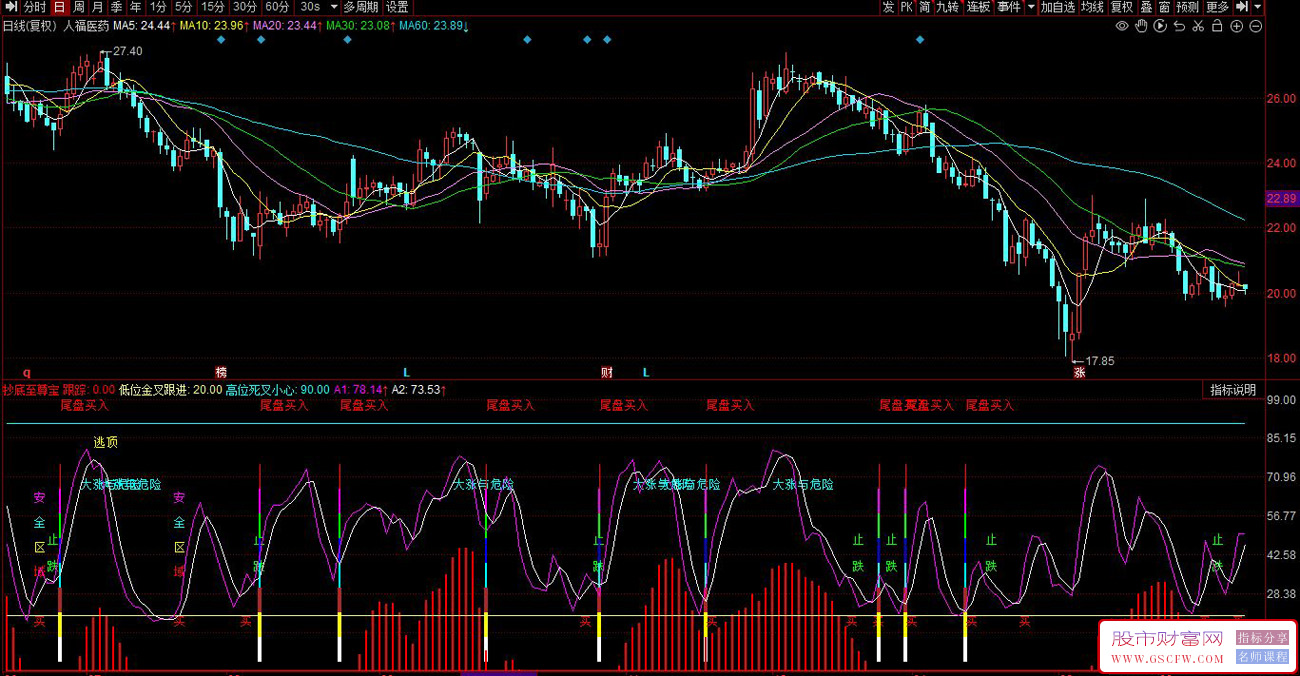This screenshot has width=1300, height=676.
Task: Click the MA10: 23.96 value
Action: [x=213, y=26]
